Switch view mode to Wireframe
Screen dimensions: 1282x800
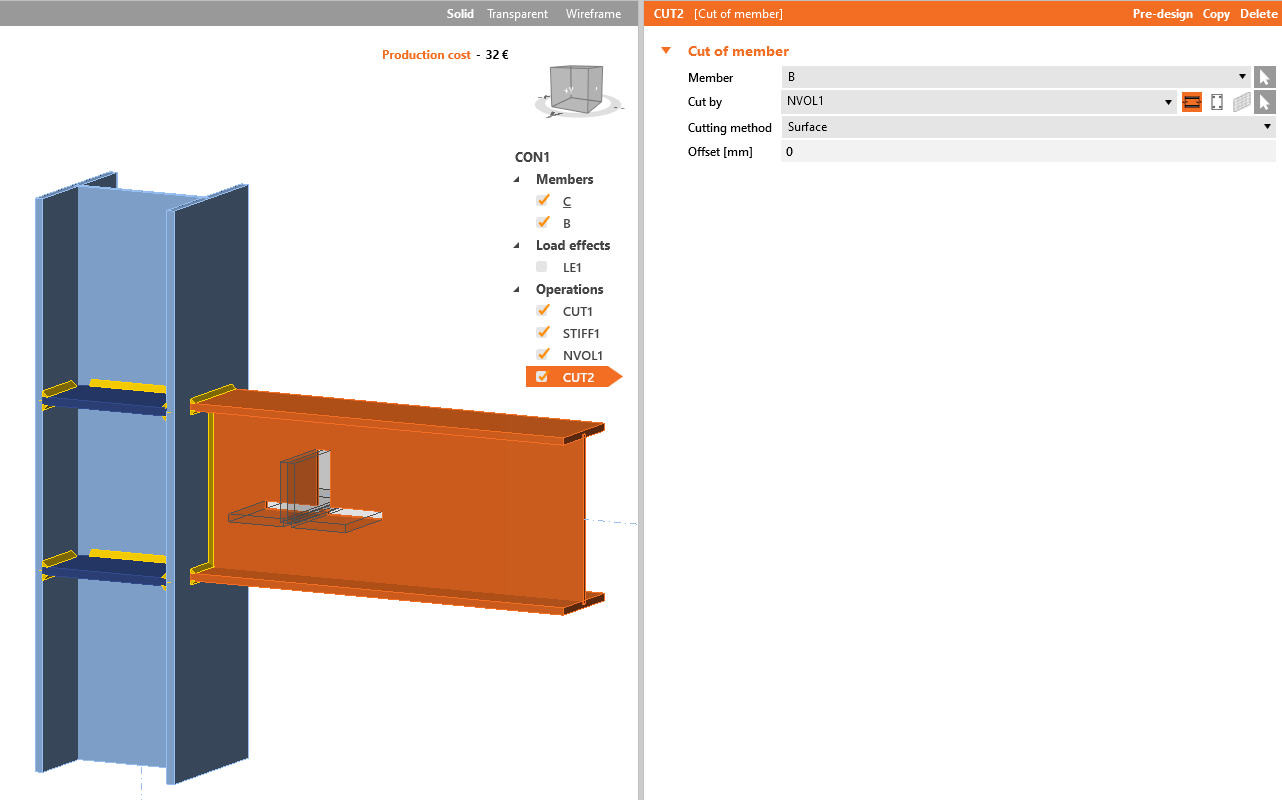pyautogui.click(x=593, y=14)
